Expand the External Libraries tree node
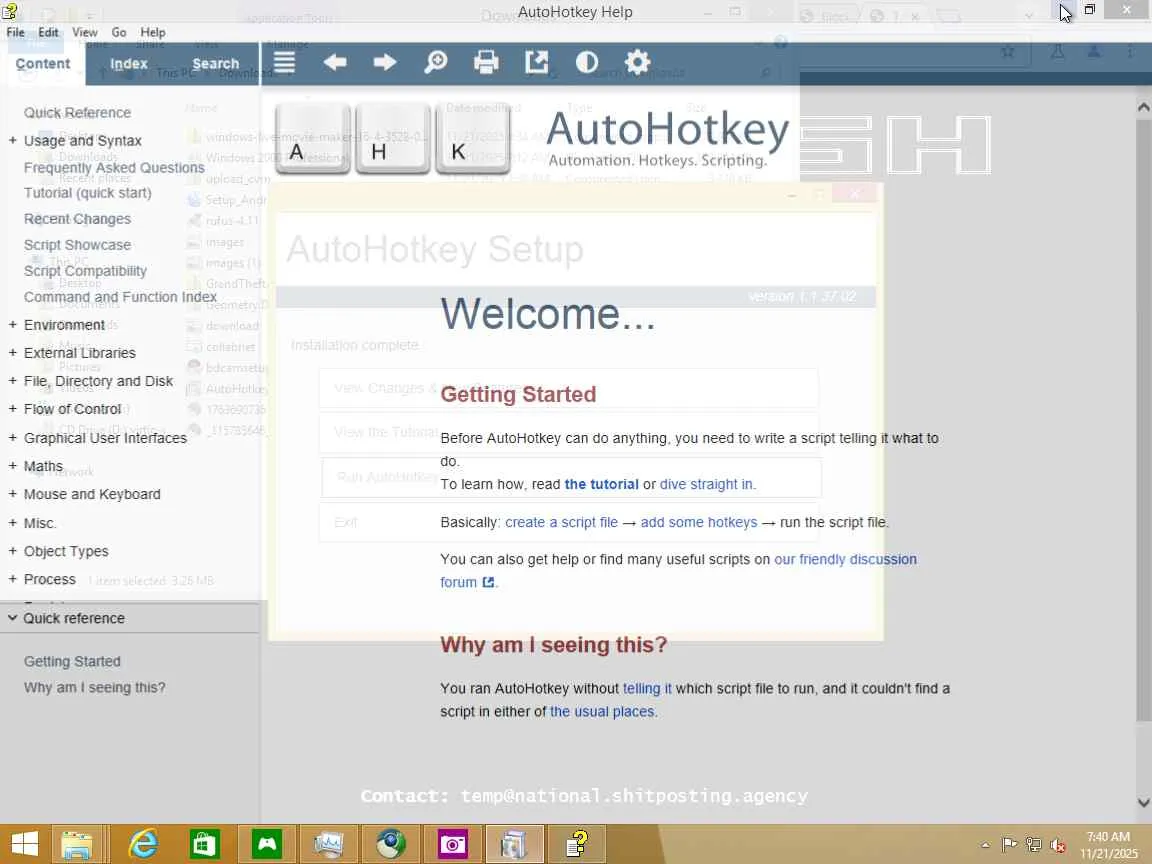 click(x=12, y=353)
